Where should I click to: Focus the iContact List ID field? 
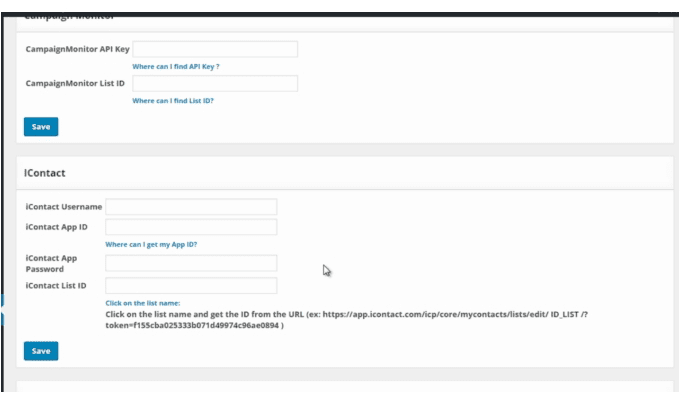[x=191, y=285]
